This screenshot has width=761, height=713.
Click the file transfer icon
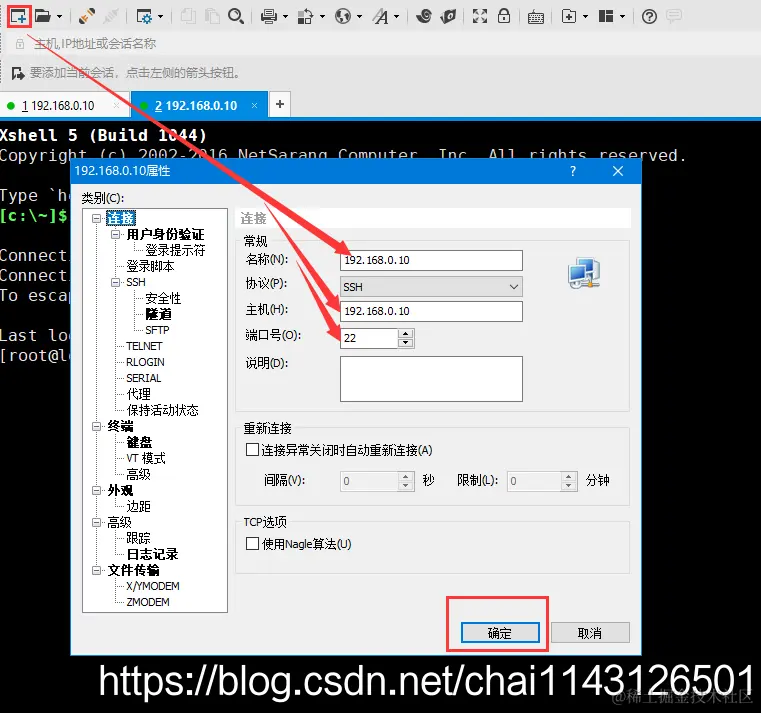(x=305, y=17)
